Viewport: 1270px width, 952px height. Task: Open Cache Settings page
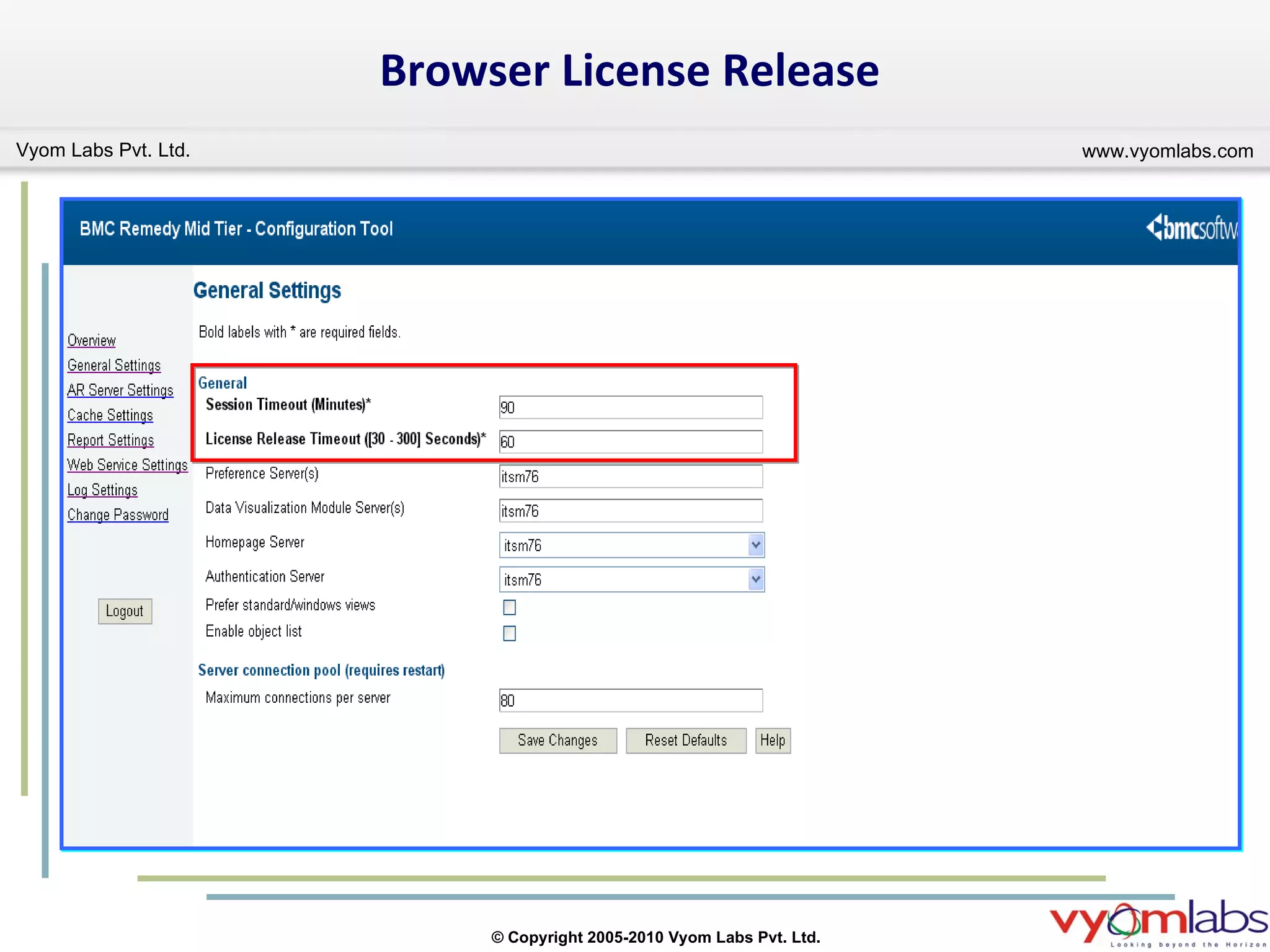(x=110, y=415)
